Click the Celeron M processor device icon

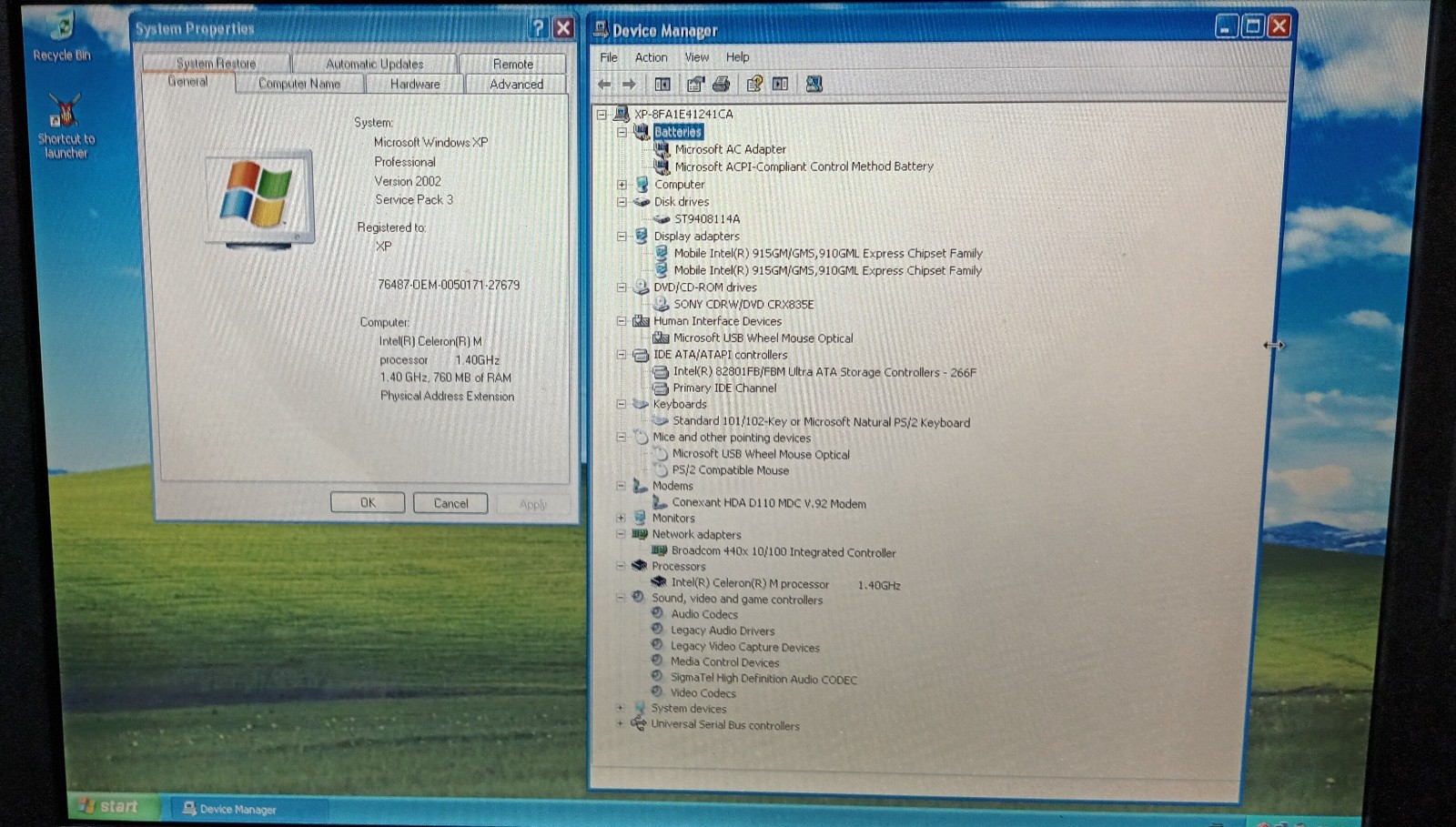[659, 582]
